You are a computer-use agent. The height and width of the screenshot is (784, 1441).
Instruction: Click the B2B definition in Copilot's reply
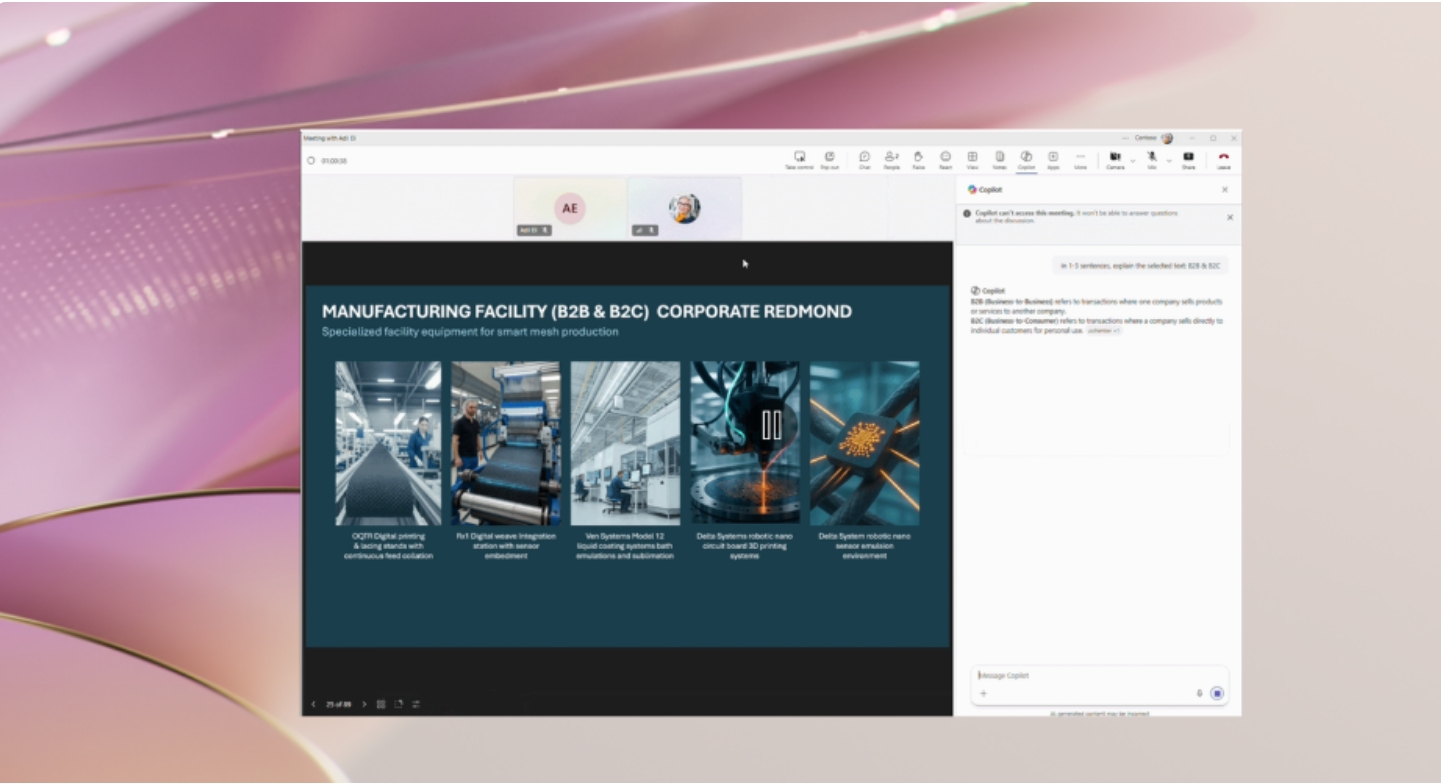1096,306
